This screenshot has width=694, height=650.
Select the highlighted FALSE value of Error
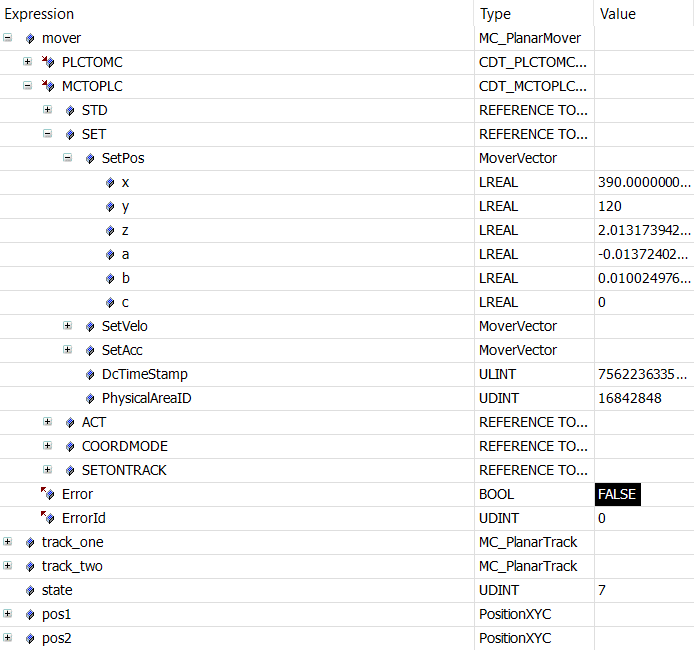(x=617, y=494)
